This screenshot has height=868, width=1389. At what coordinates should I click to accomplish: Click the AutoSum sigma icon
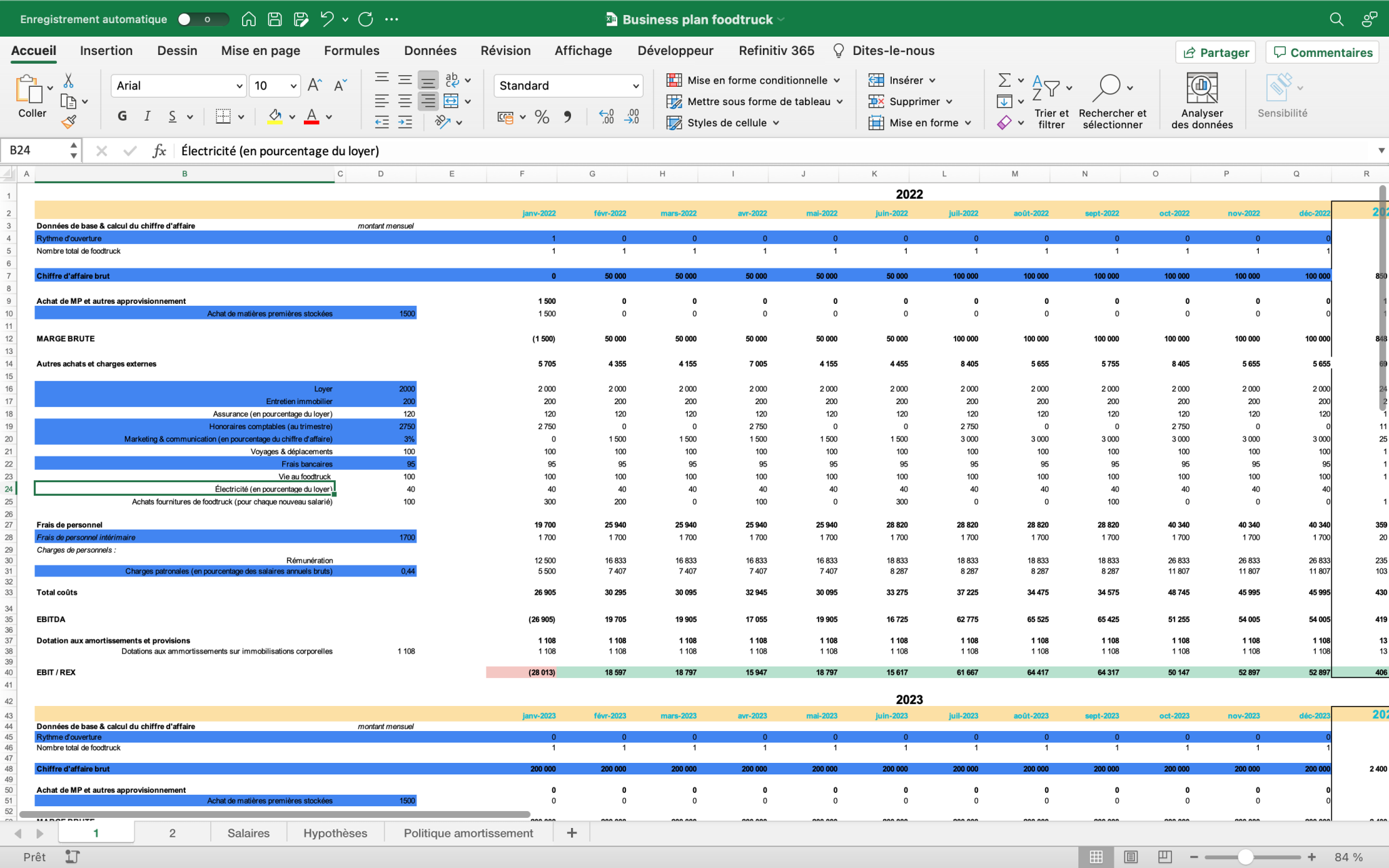pos(1004,80)
